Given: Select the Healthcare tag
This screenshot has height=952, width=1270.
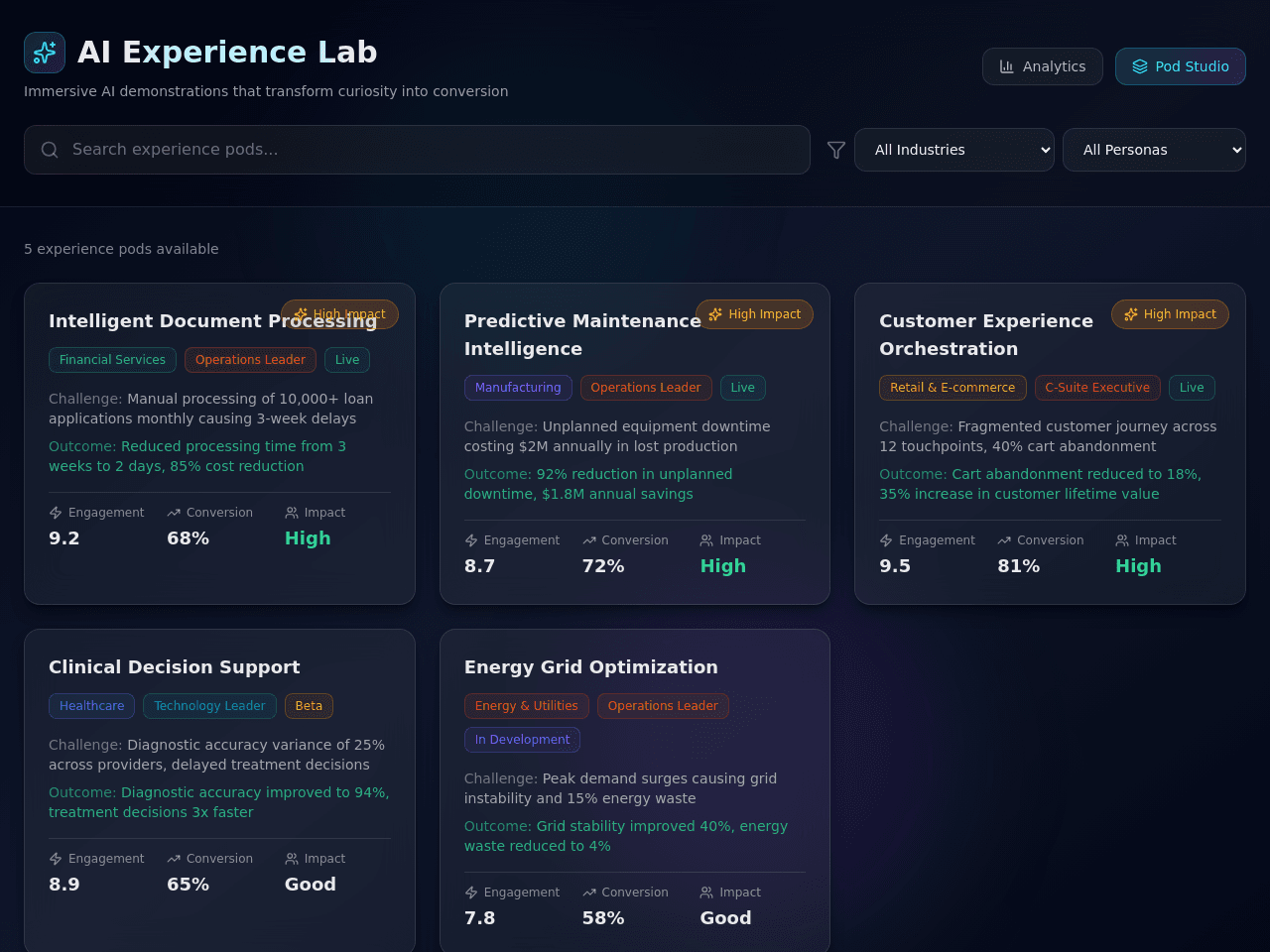Looking at the screenshot, I should [91, 706].
